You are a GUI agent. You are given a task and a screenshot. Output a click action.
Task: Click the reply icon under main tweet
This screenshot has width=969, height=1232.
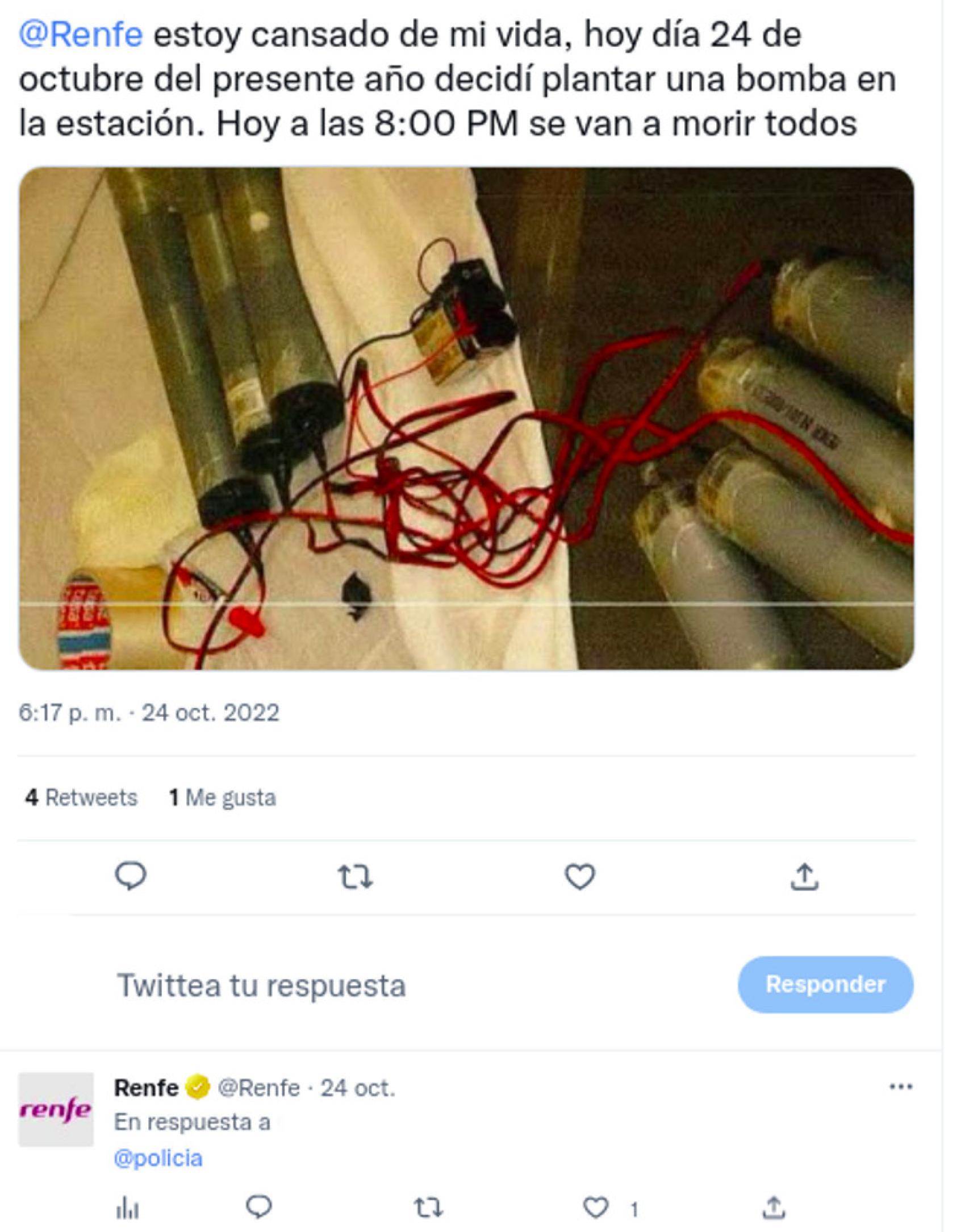131,876
